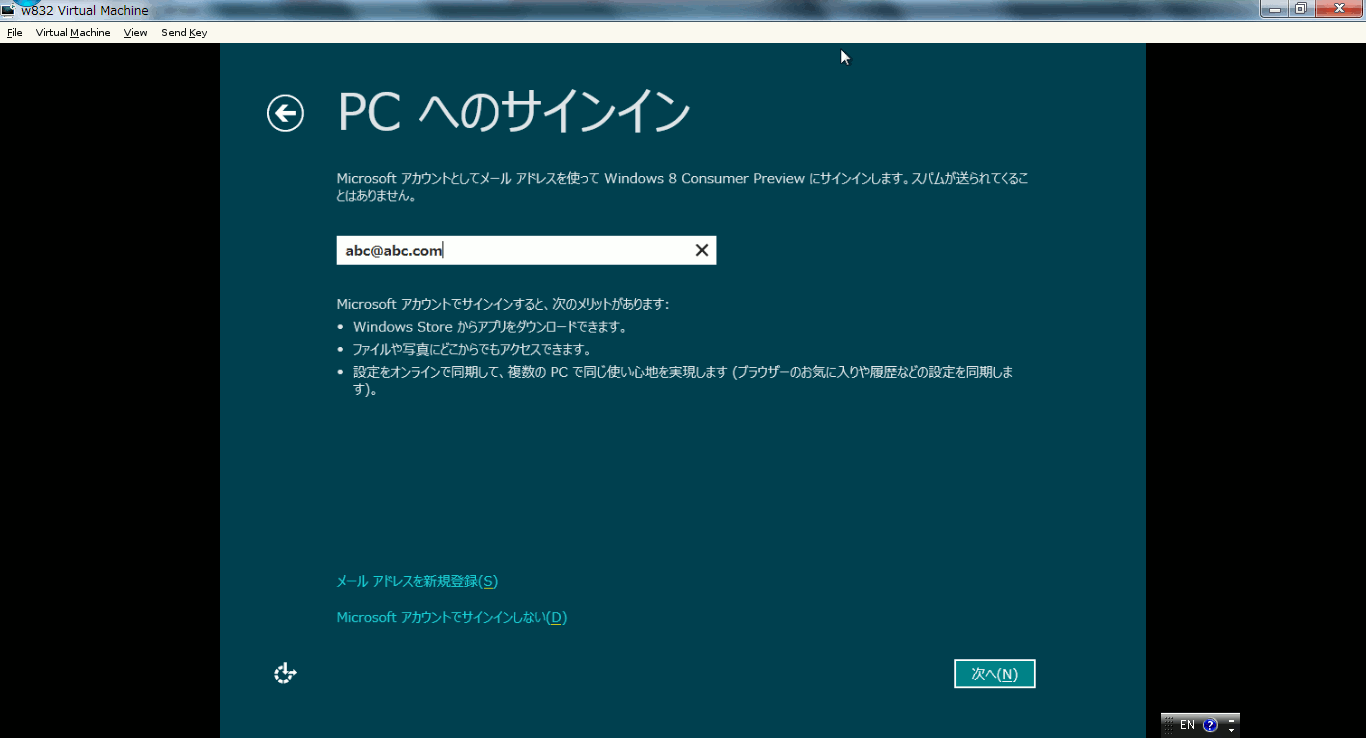The width and height of the screenshot is (1366, 738).
Task: Open the Ease of Access icon
Action: pos(285,673)
